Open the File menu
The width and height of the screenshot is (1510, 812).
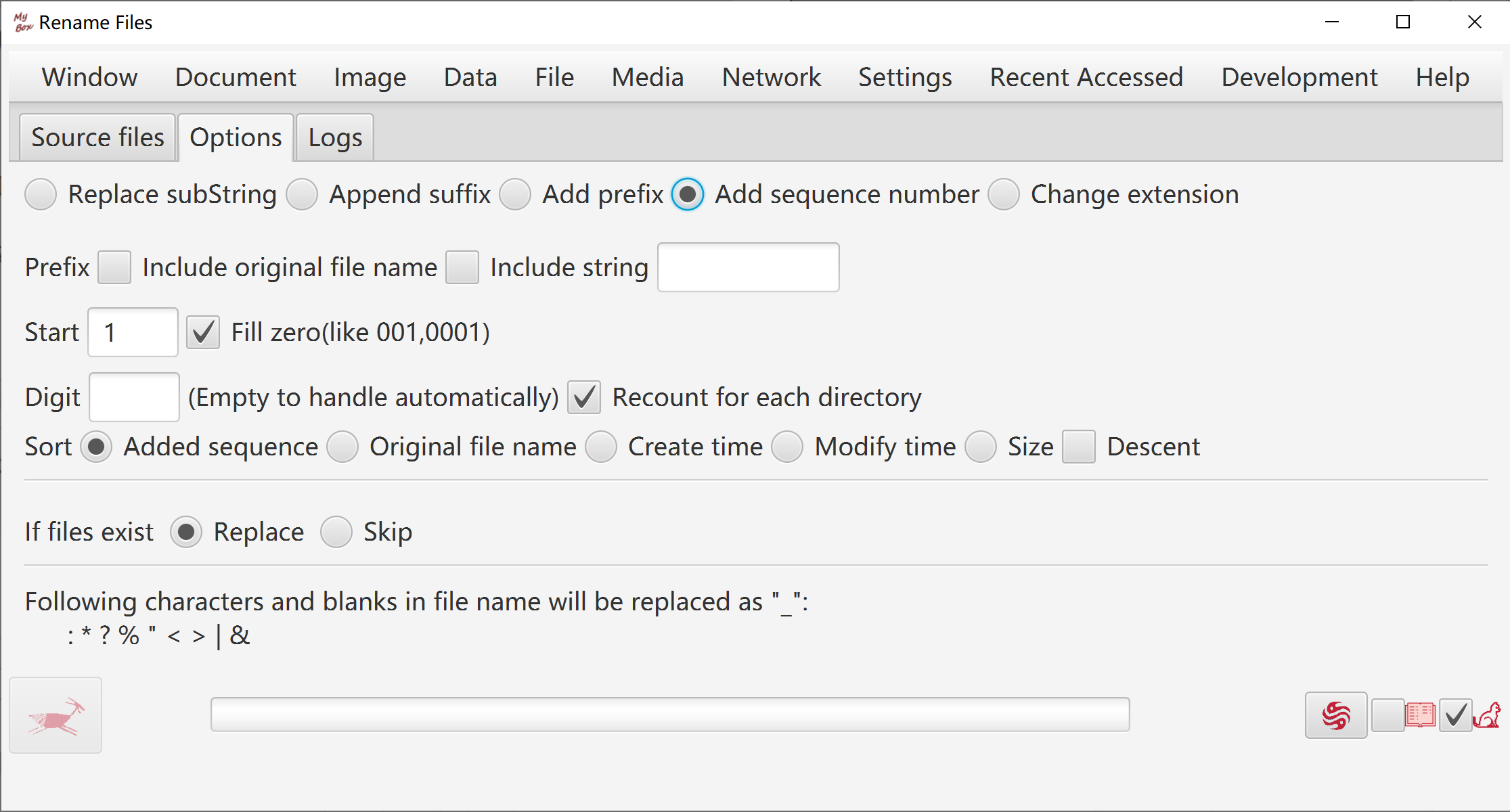pyautogui.click(x=554, y=77)
